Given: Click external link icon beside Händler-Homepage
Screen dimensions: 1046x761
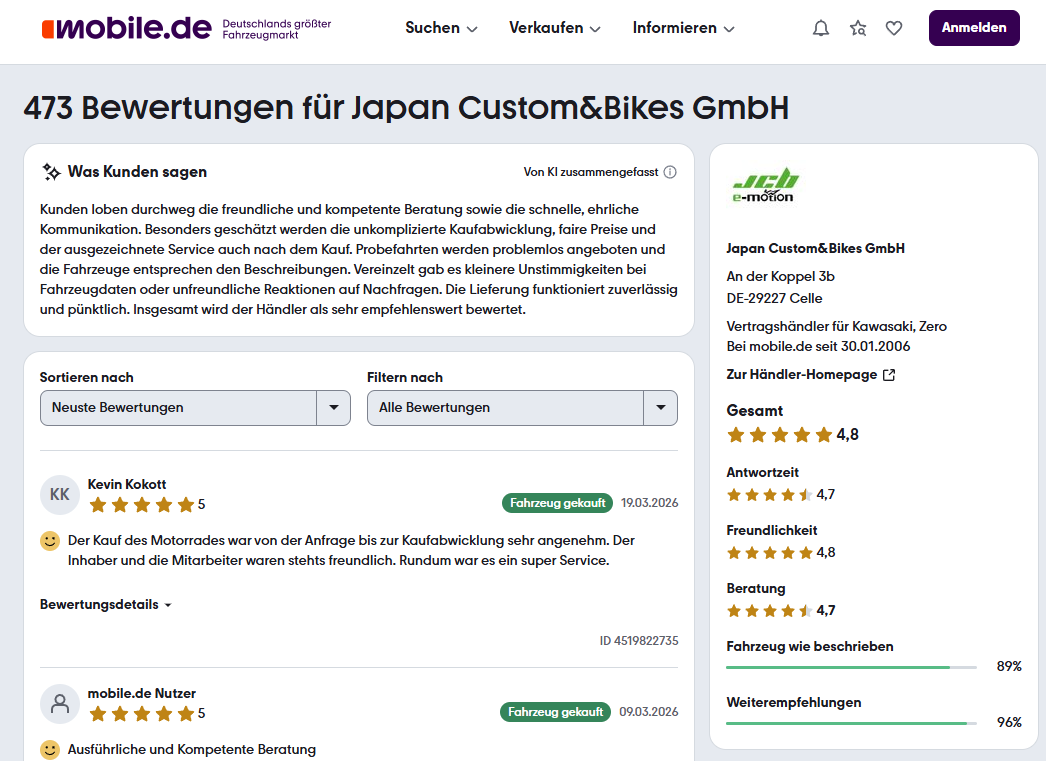Looking at the screenshot, I should point(888,375).
